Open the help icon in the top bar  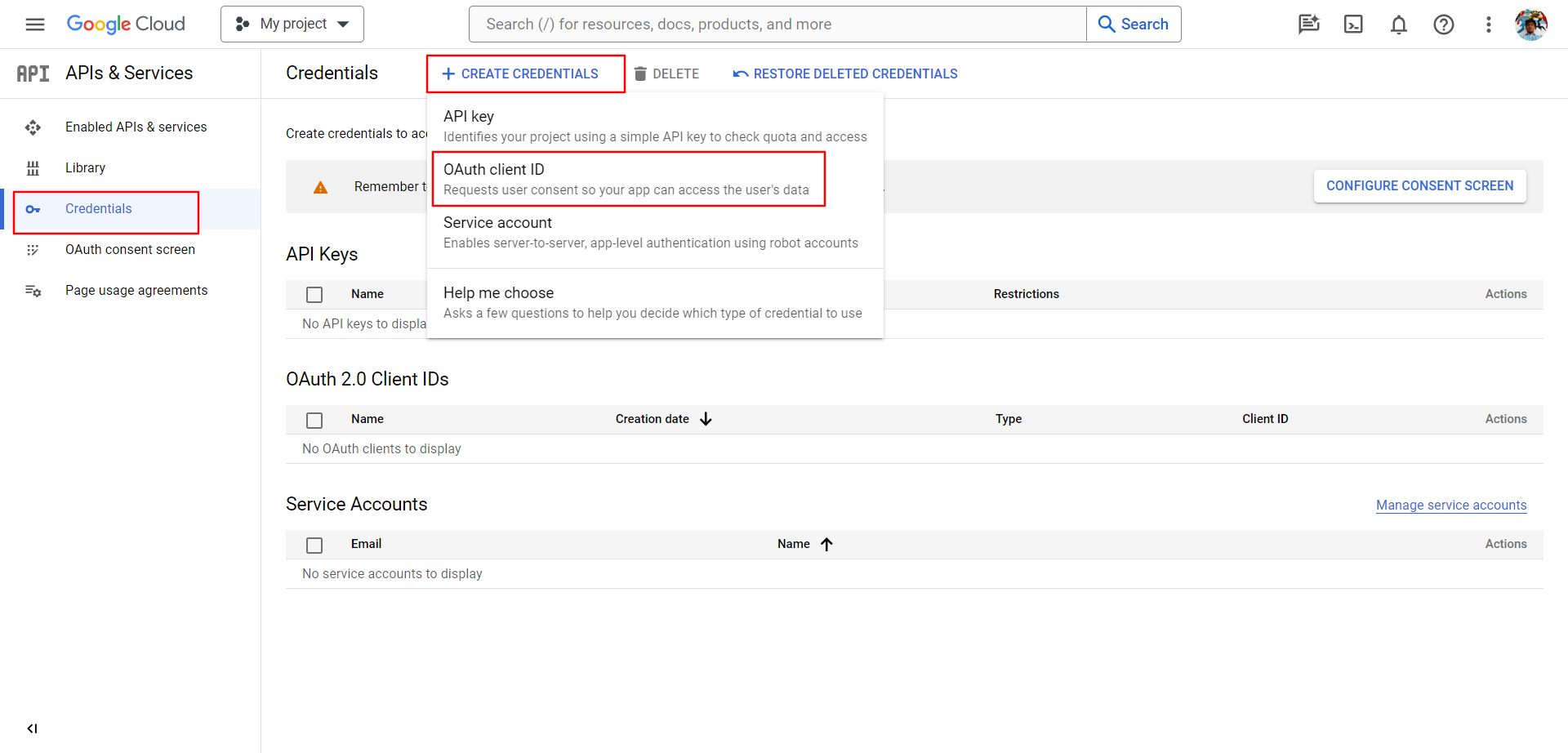(1444, 24)
